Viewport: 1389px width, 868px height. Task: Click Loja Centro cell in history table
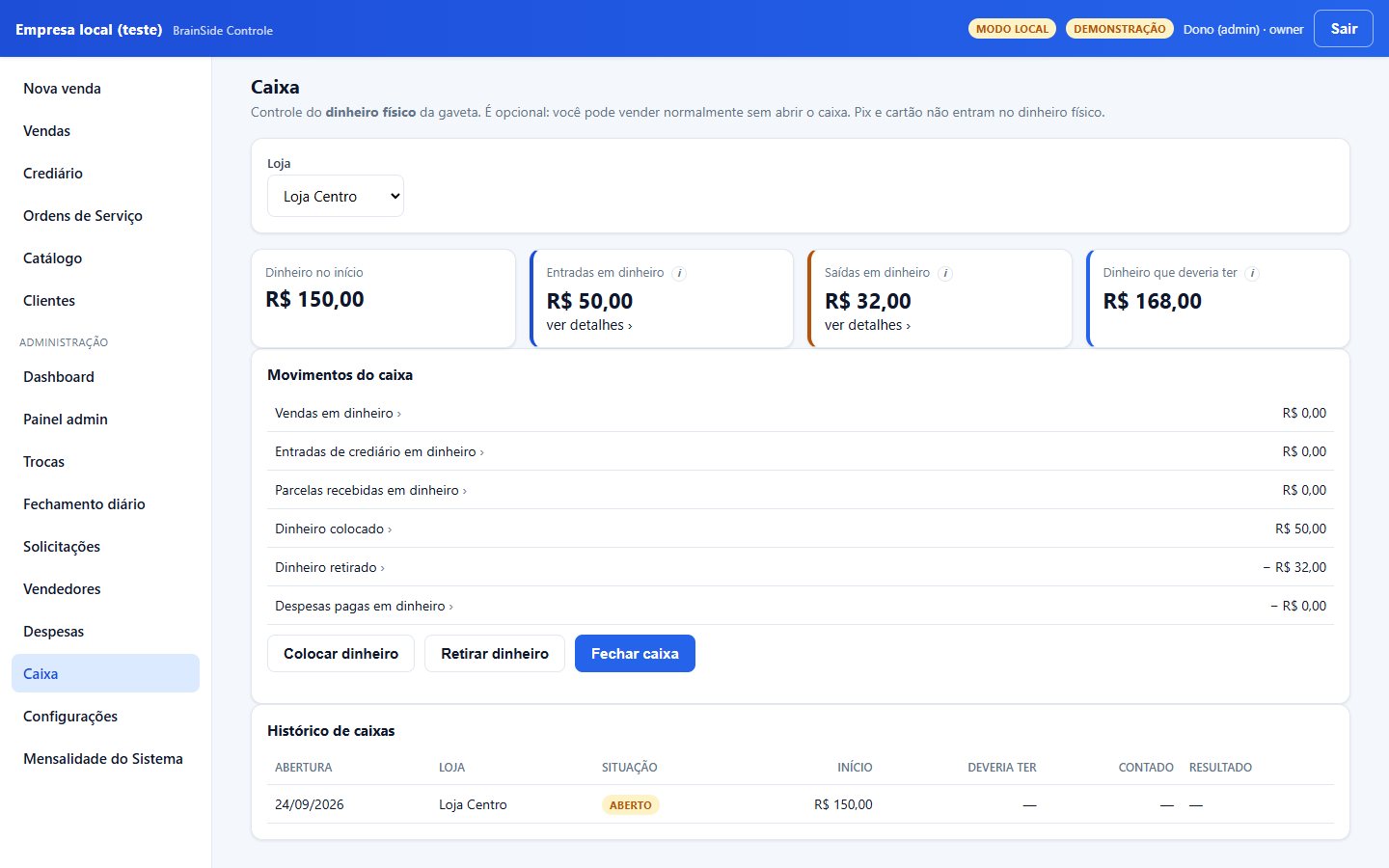(x=473, y=804)
